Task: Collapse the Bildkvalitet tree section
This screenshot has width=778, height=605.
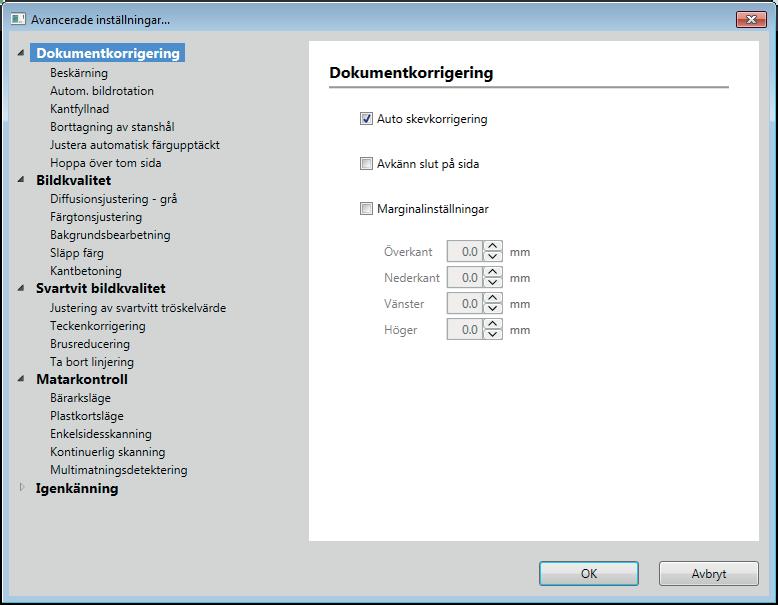Action: (21, 180)
